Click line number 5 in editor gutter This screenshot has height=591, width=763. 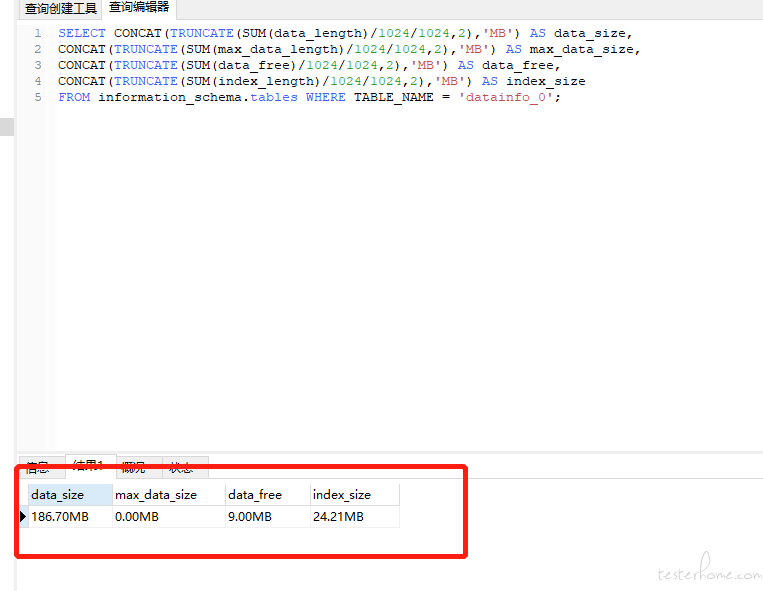(x=37, y=97)
